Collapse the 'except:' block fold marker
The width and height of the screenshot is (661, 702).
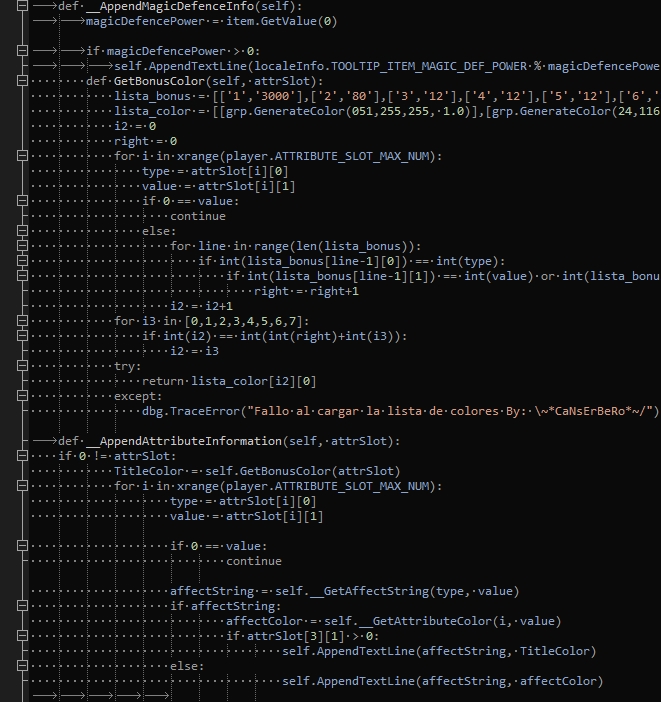point(22,396)
